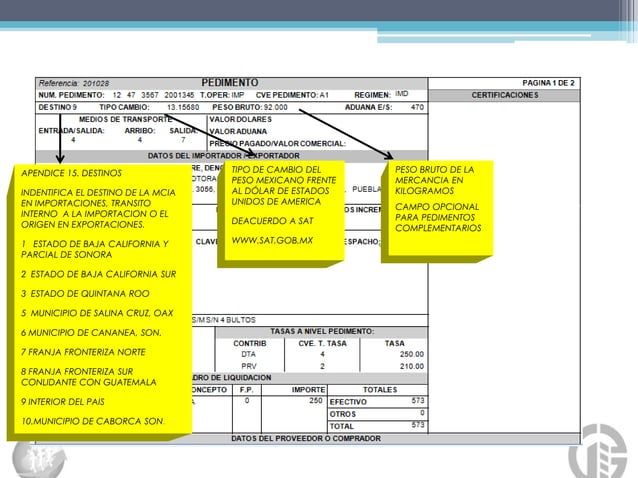Click the PAGINA 1 DE 2 label
The width and height of the screenshot is (638, 478).
click(x=548, y=83)
